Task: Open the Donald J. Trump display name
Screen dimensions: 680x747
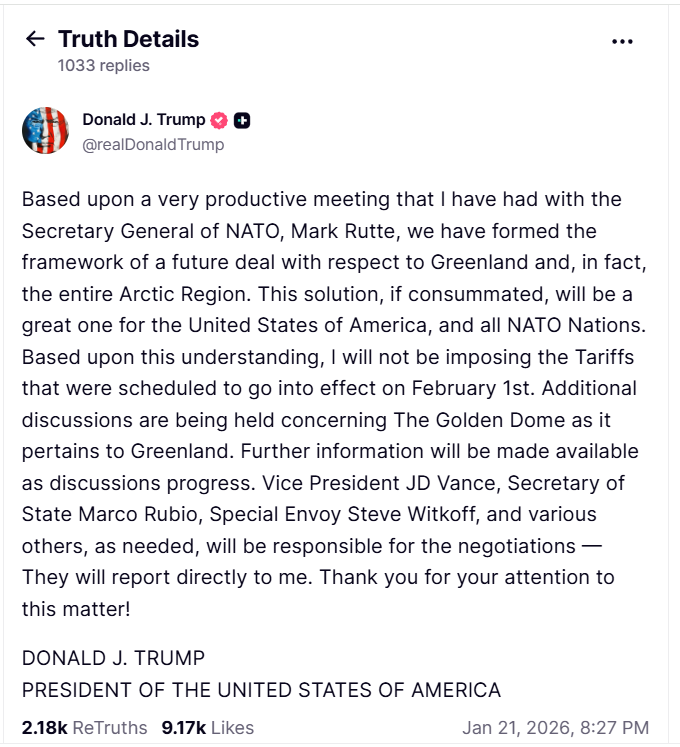Action: [x=144, y=120]
